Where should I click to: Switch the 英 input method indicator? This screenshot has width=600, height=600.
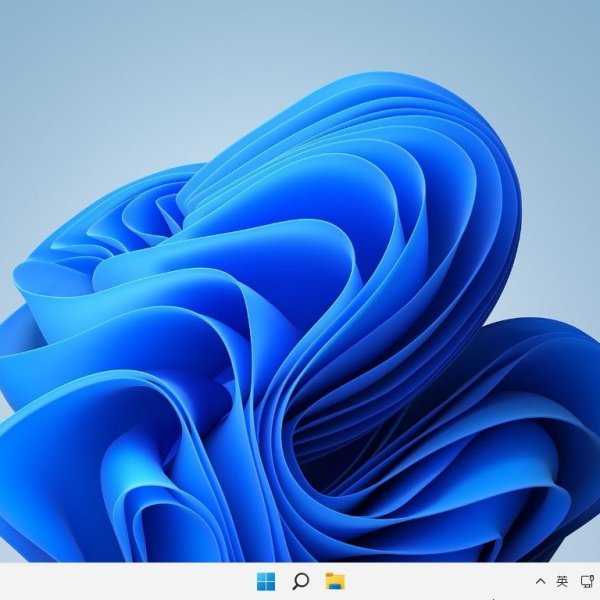(562, 581)
